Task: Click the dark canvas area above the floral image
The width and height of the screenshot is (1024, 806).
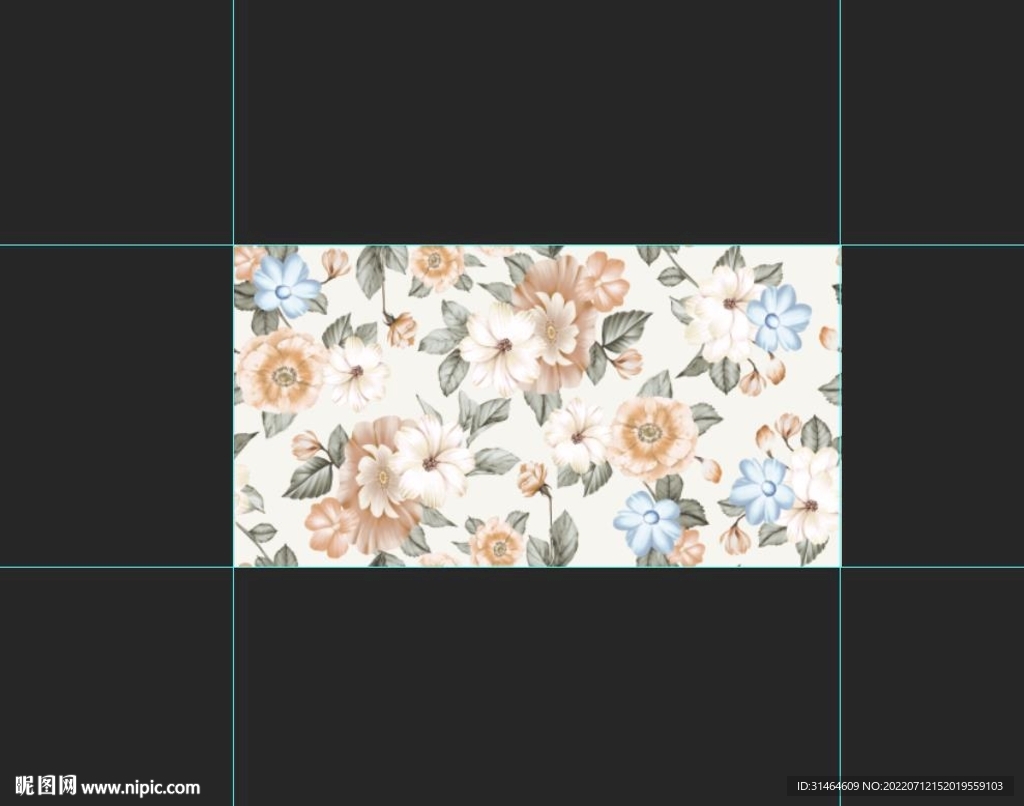Action: pyautogui.click(x=536, y=120)
